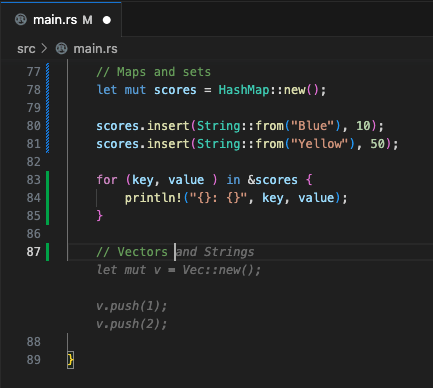Screen dimensions: 433x388
Task: Click the "Yellow" string literal
Action: [x=320, y=144]
